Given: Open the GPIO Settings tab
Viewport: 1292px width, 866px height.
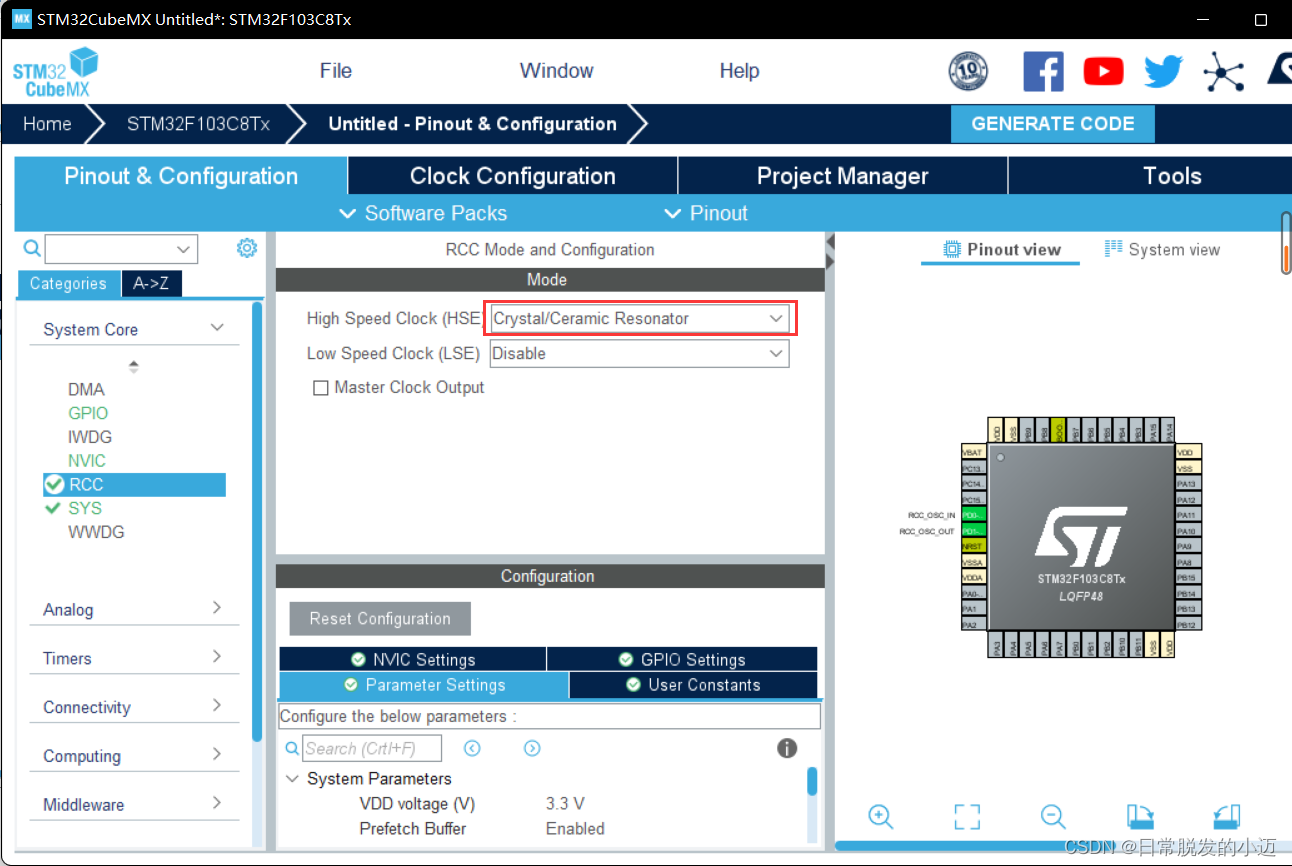Looking at the screenshot, I should (x=682, y=660).
